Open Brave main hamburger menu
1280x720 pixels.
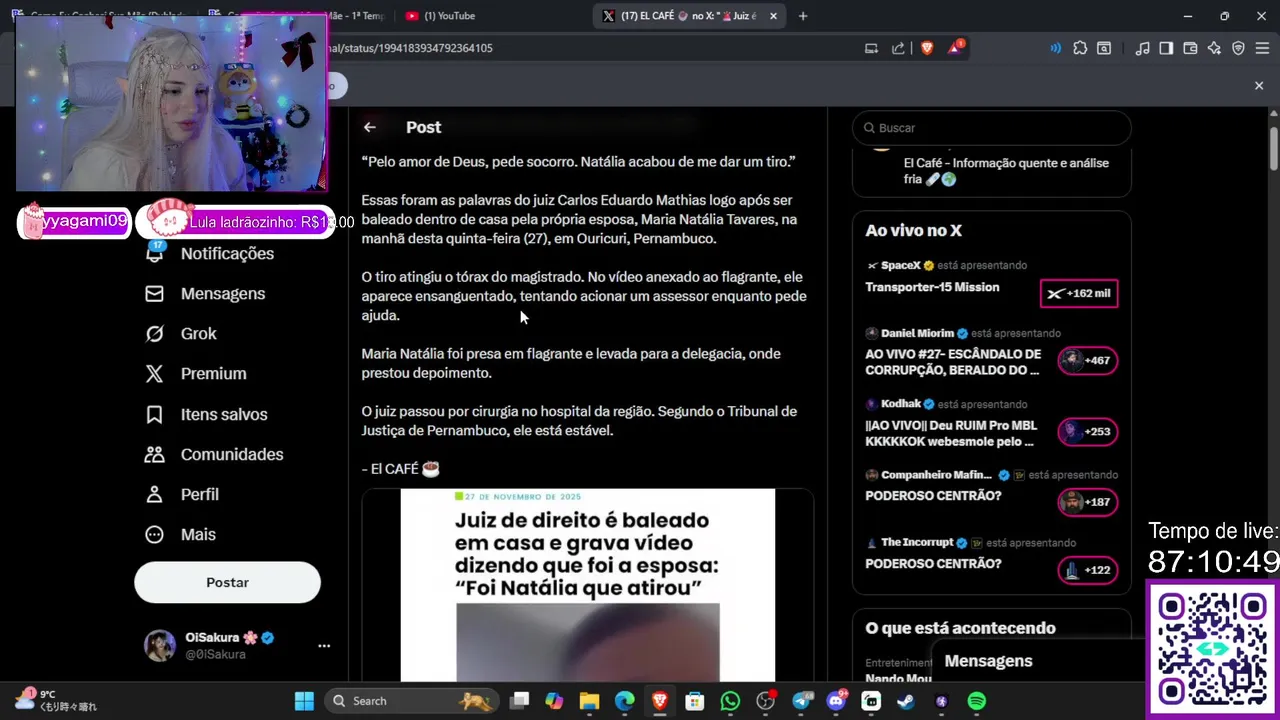[x=1262, y=48]
